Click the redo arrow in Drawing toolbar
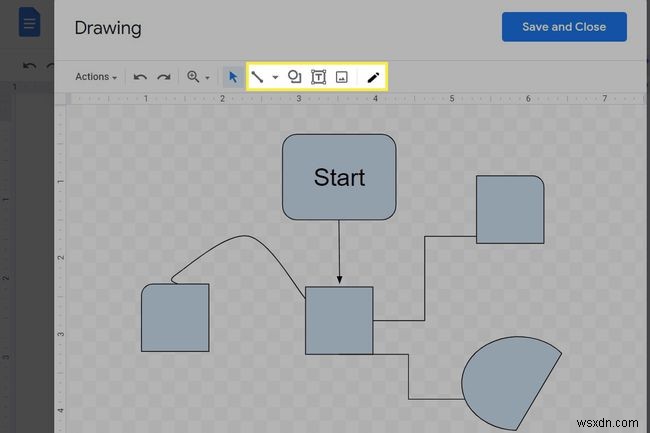This screenshot has height=433, width=650. (161, 77)
